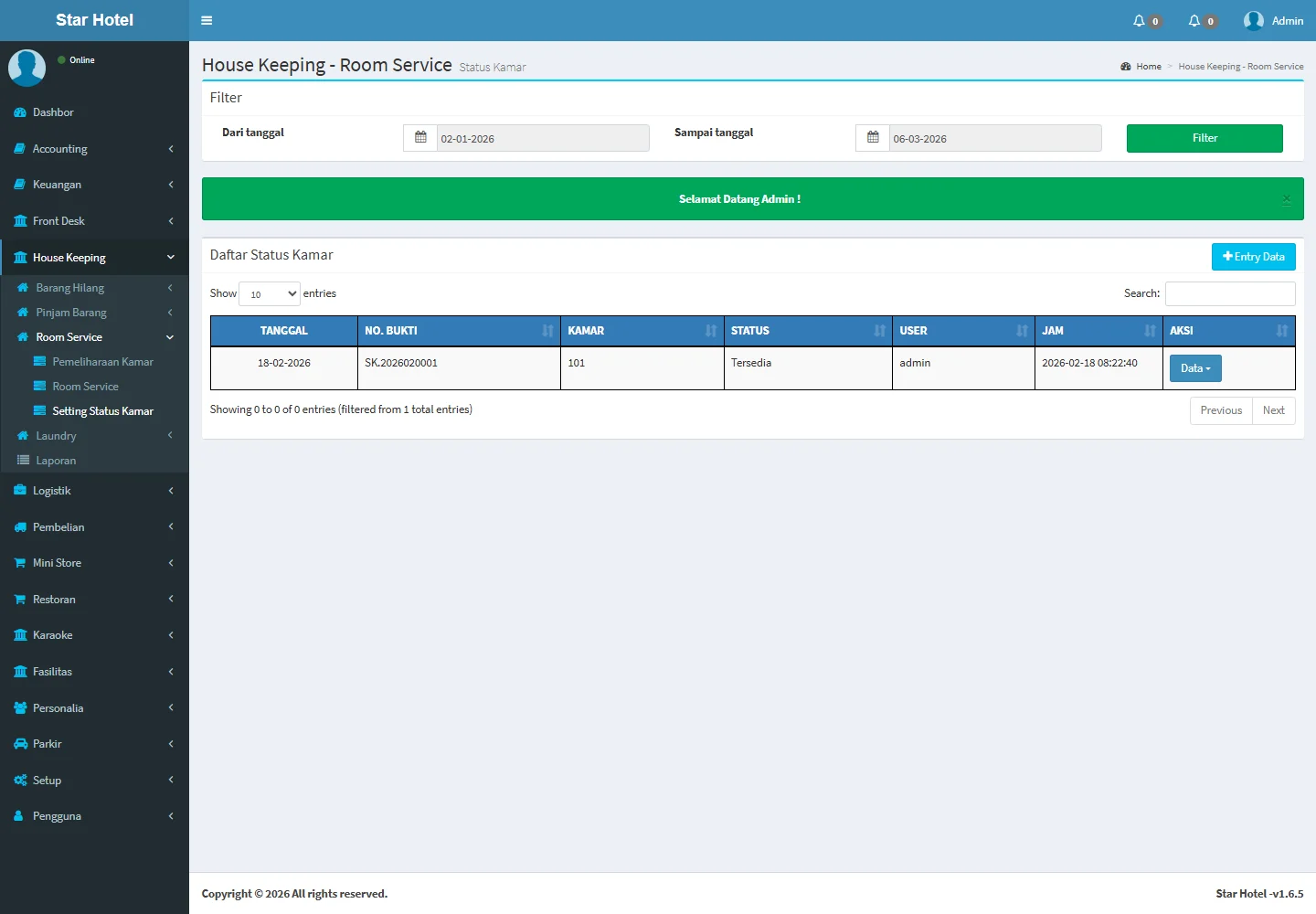This screenshot has width=1316, height=914.
Task: Click the calendar icon beside Dari tanggal
Action: coord(420,138)
